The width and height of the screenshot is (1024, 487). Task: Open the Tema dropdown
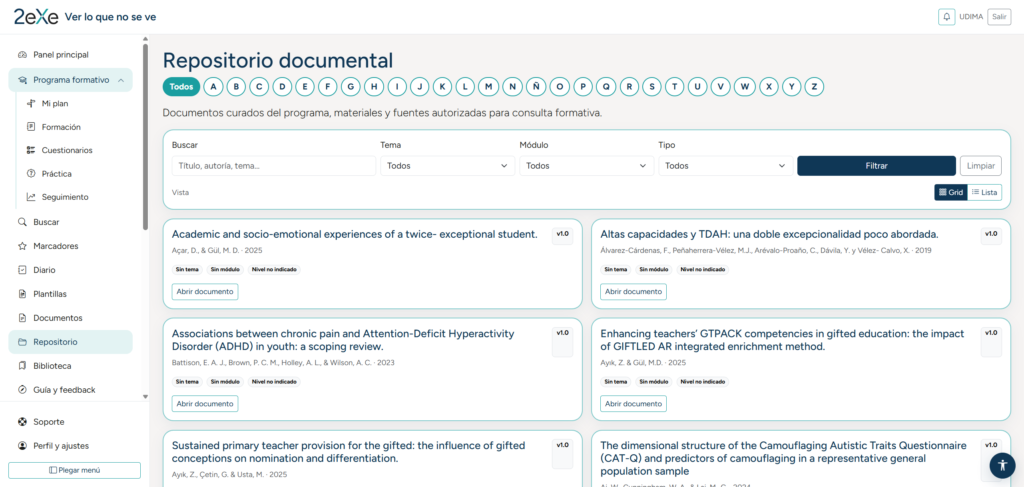point(447,166)
